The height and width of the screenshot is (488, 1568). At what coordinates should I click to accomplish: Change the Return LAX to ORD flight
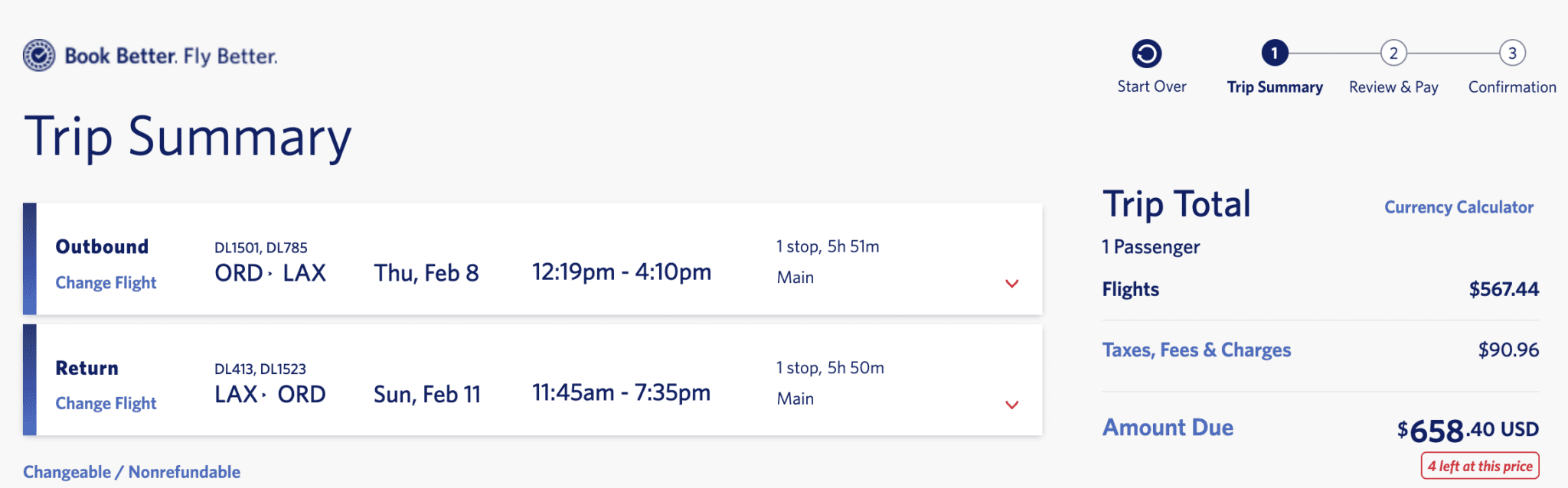point(106,403)
